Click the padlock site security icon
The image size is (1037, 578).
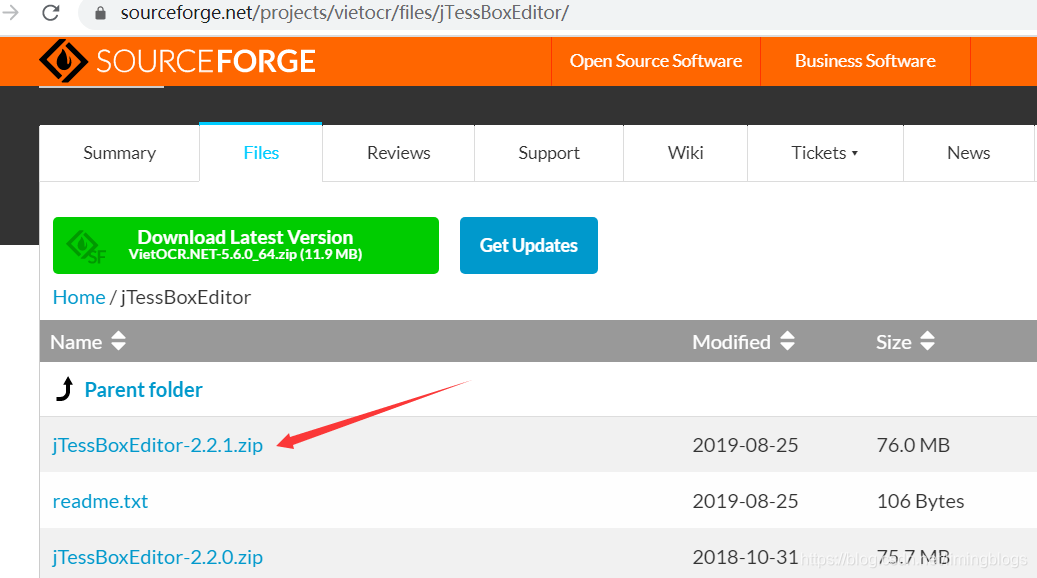click(101, 13)
